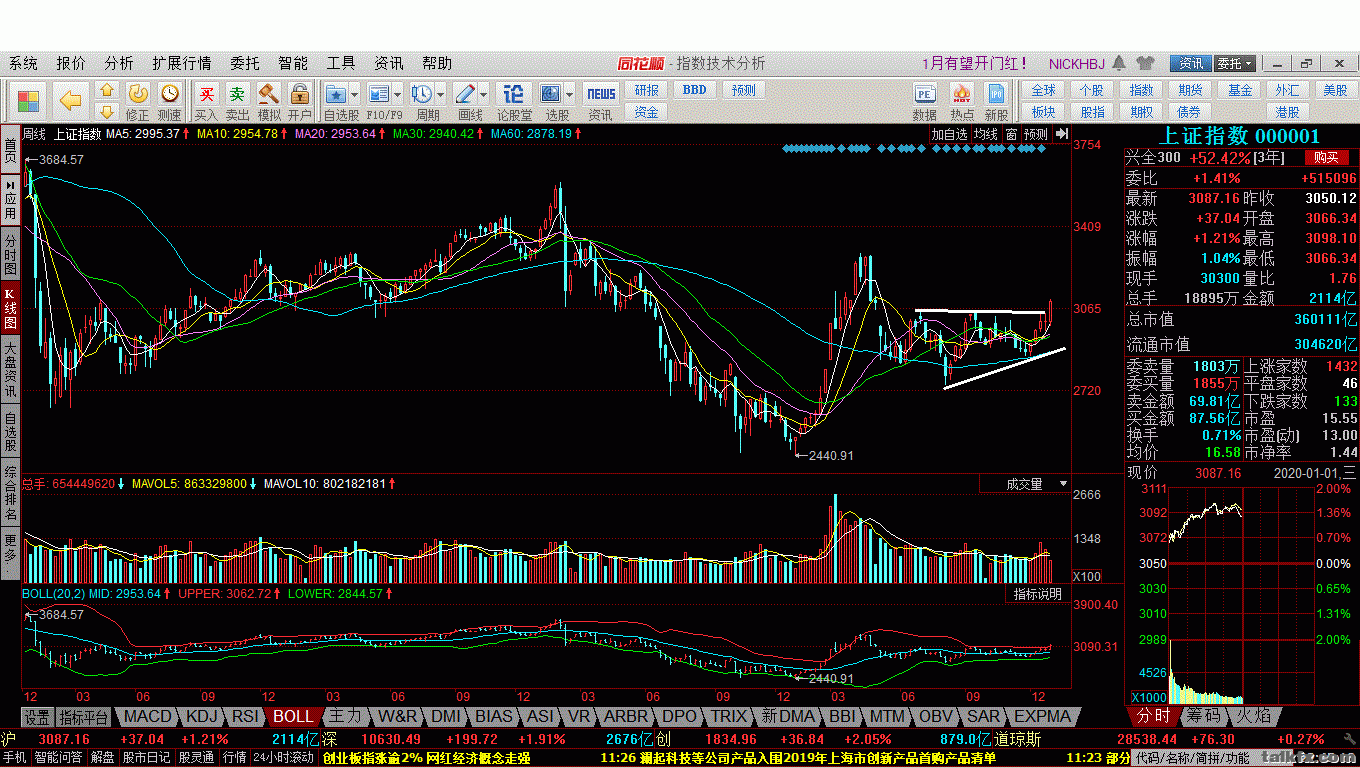
Task: Switch to the 筹码 tab
Action: click(x=1203, y=716)
